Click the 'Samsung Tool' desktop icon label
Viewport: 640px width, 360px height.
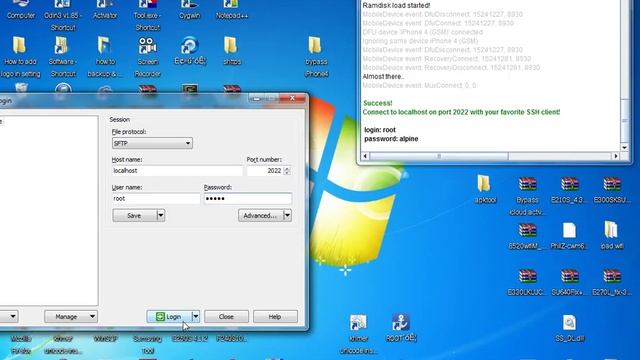[147, 344]
